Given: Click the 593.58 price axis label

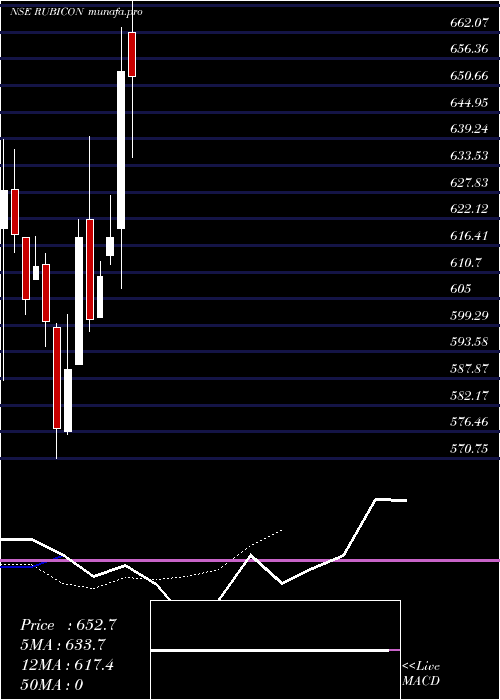Looking at the screenshot, I should coord(469,342).
